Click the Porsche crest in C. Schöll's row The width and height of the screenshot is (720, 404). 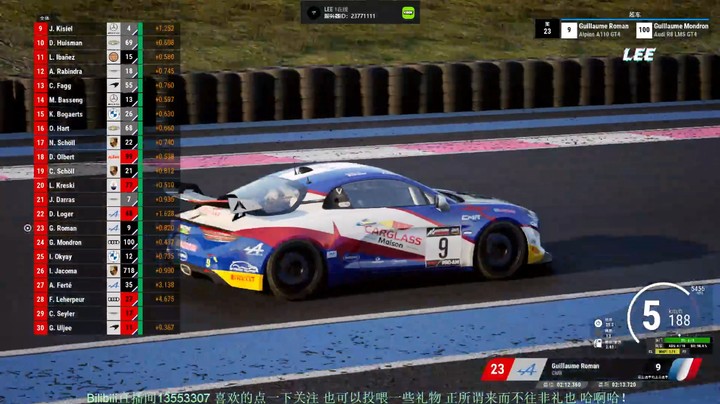tap(113, 171)
